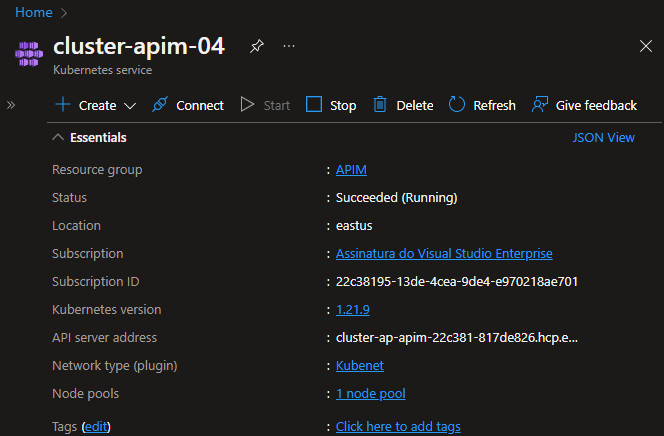Click the Essentials heading text
The height and width of the screenshot is (436, 664).
[98, 138]
